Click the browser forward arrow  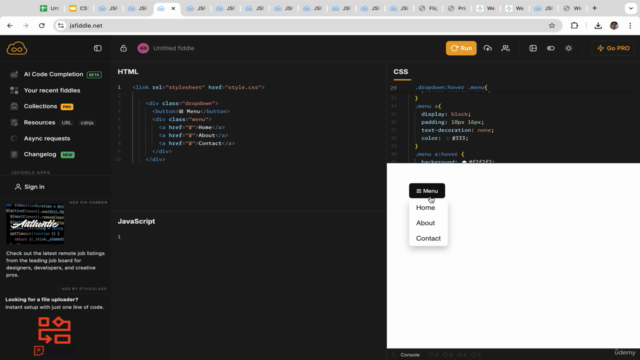click(x=25, y=25)
